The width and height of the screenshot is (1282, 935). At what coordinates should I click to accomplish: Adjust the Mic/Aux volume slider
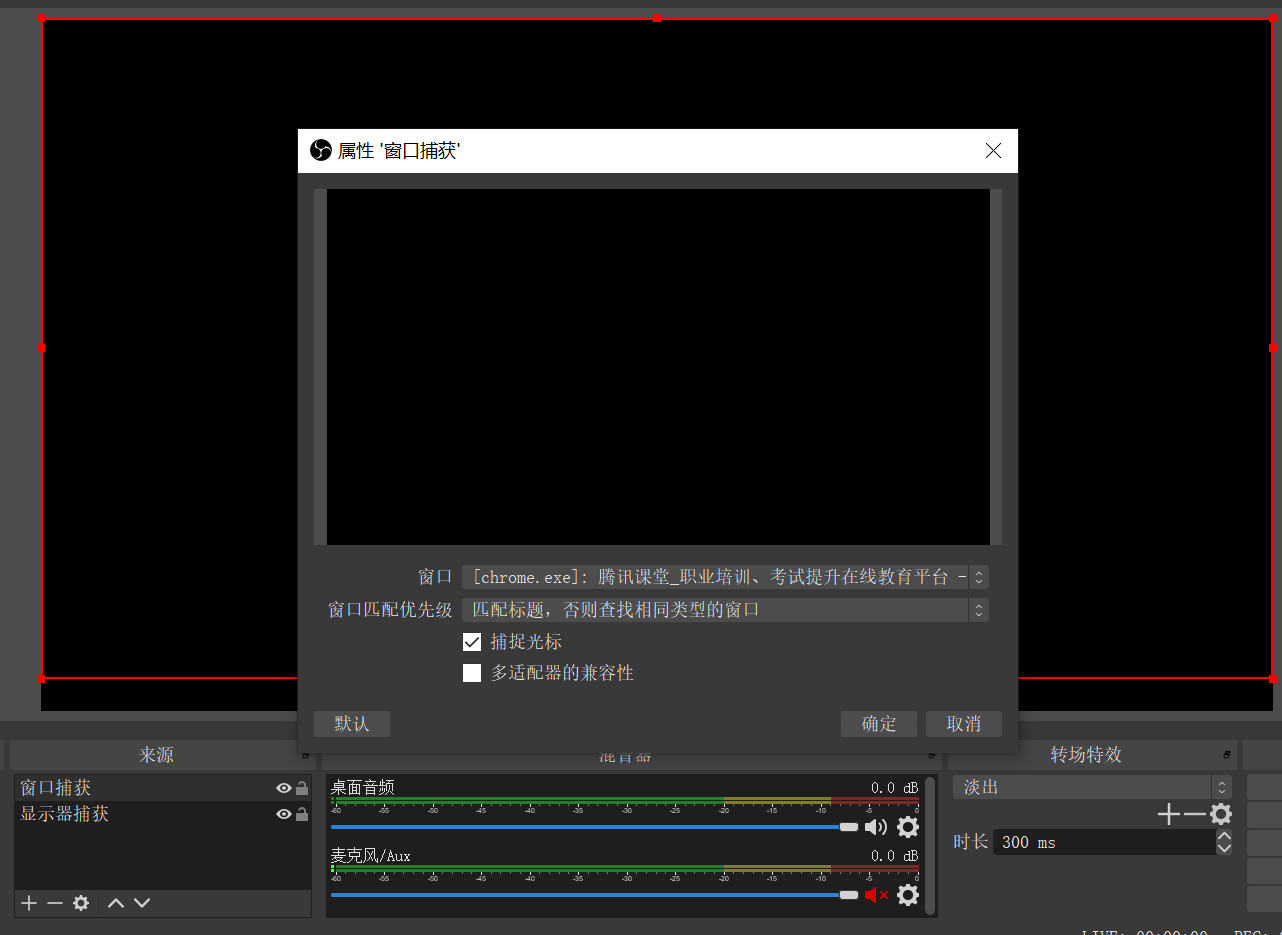click(x=594, y=895)
